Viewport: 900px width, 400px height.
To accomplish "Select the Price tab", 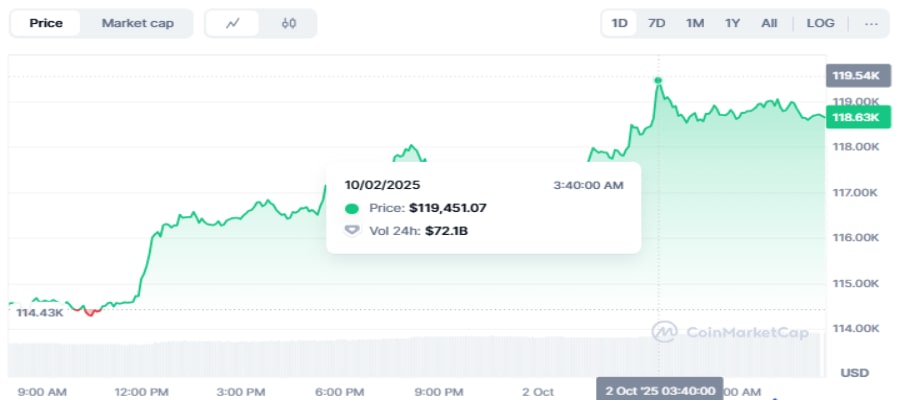I will [46, 23].
